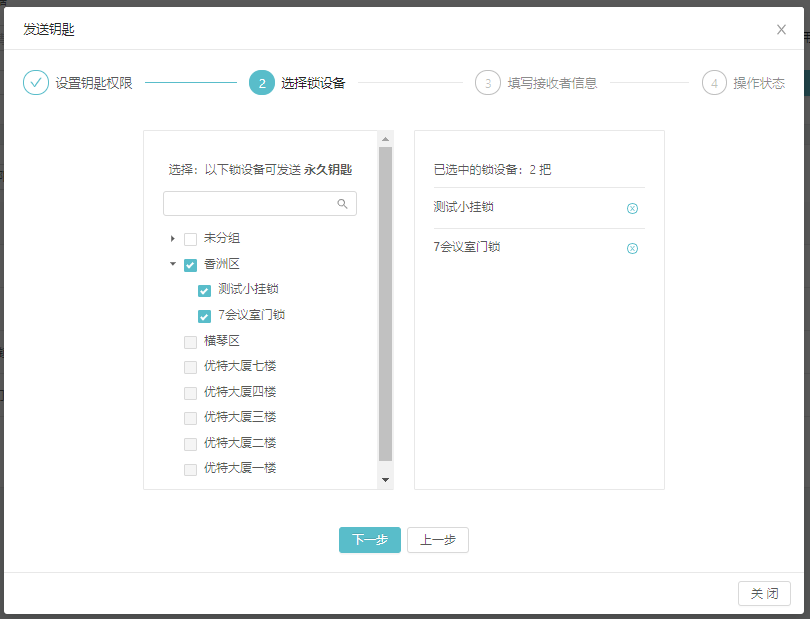The image size is (810, 619).
Task: Go back with the 上一步 button
Action: 438,540
